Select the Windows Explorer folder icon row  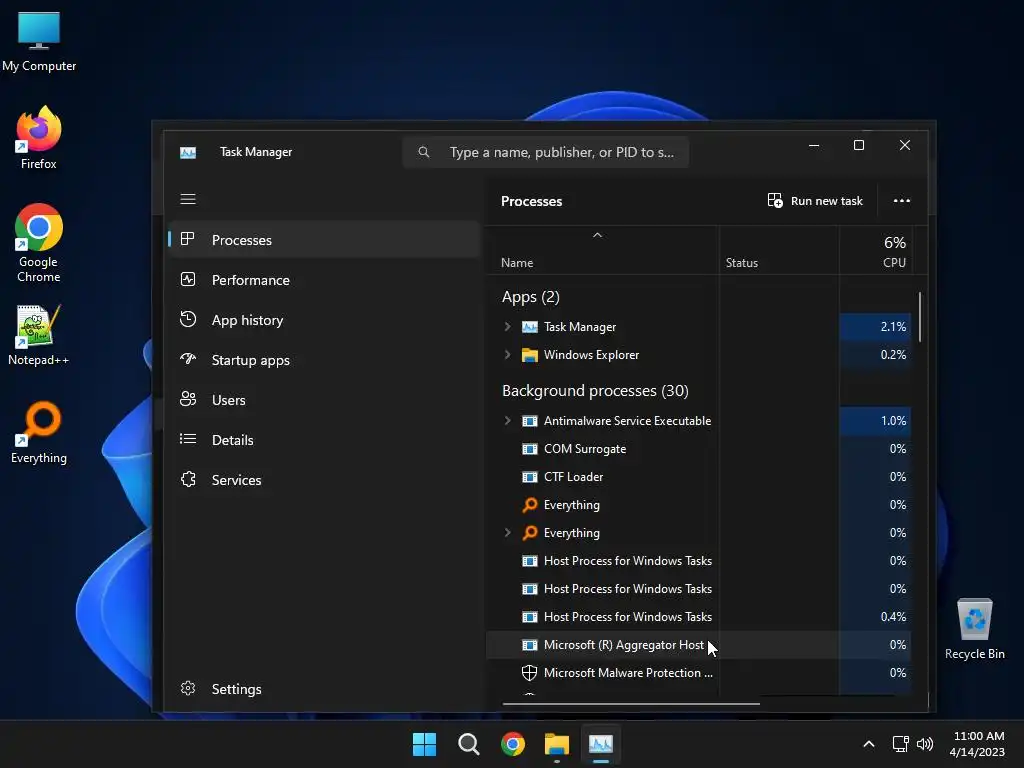click(530, 355)
